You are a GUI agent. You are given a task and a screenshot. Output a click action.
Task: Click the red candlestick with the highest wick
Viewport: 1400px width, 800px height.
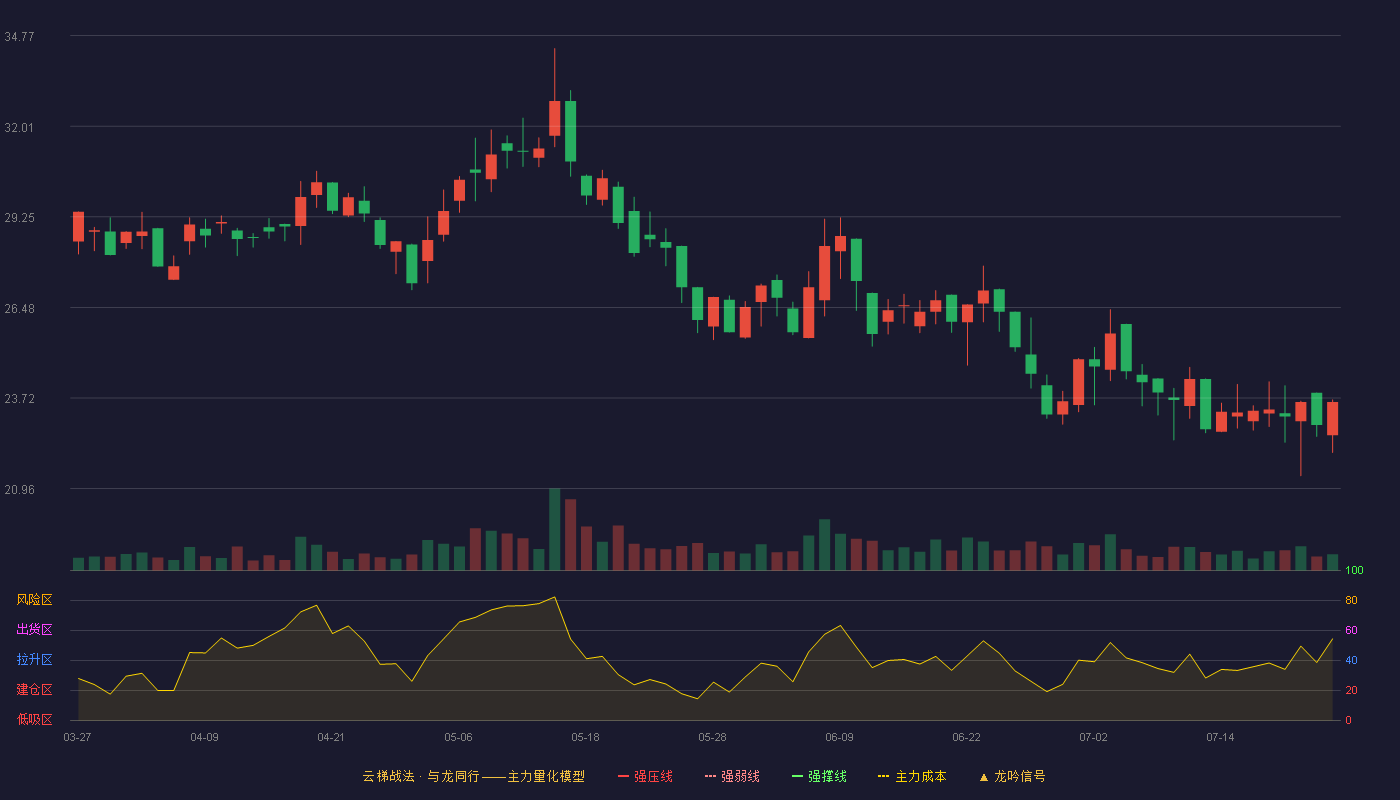pyautogui.click(x=554, y=118)
